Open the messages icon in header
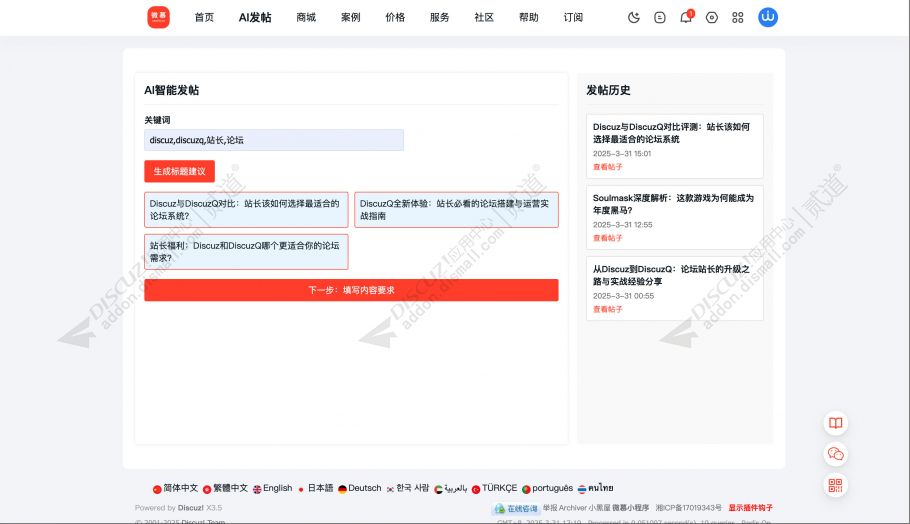This screenshot has height=524, width=910. pyautogui.click(x=660, y=17)
